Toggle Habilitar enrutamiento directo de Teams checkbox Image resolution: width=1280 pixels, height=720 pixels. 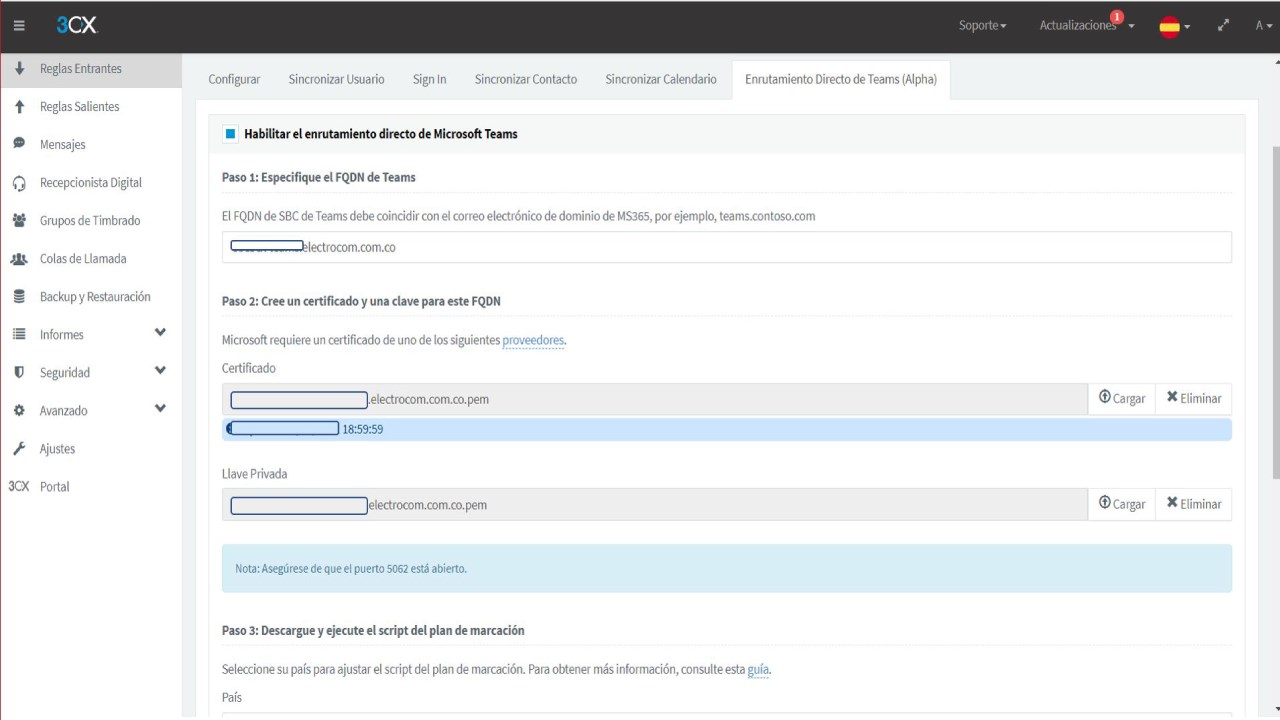coord(231,134)
